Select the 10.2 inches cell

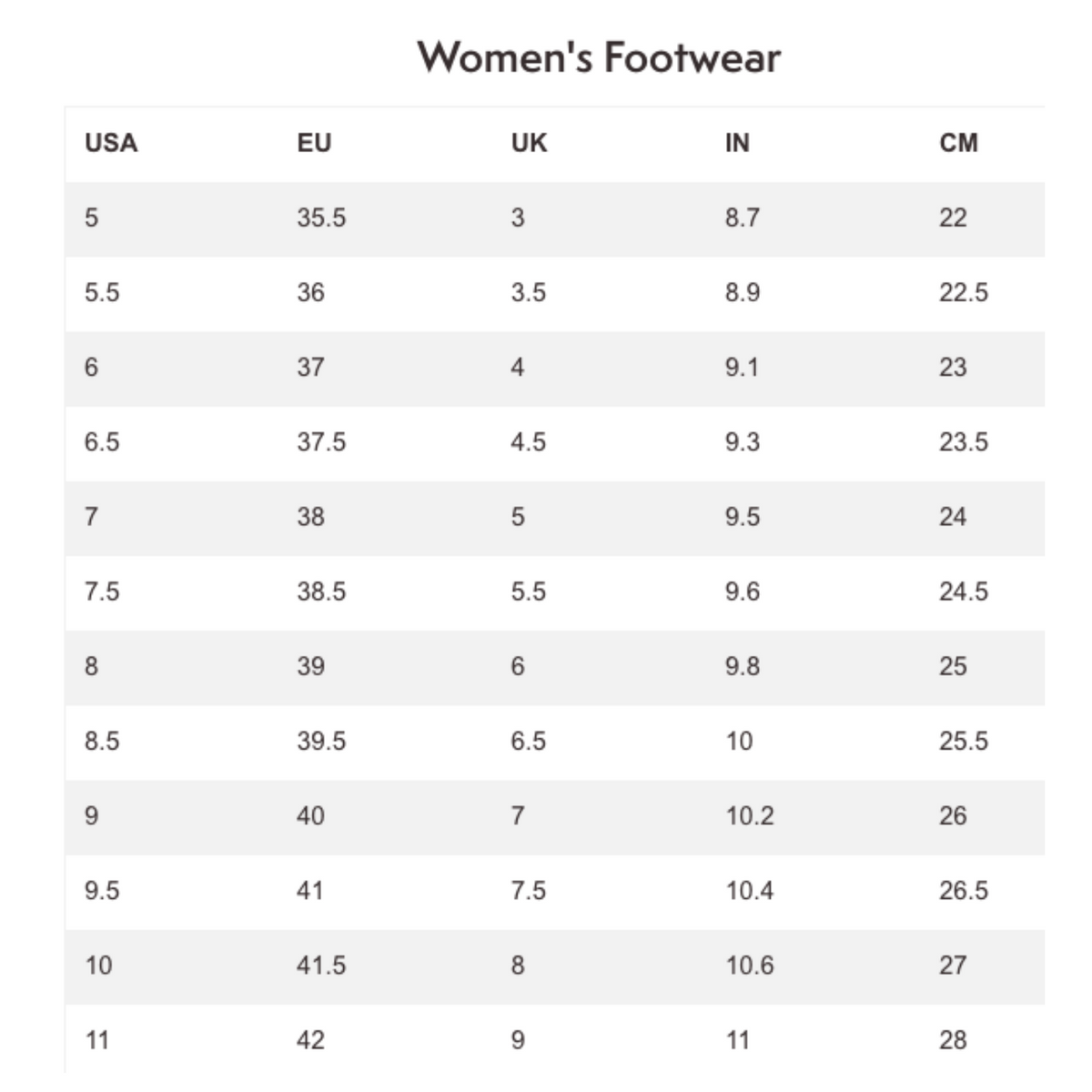pos(750,815)
